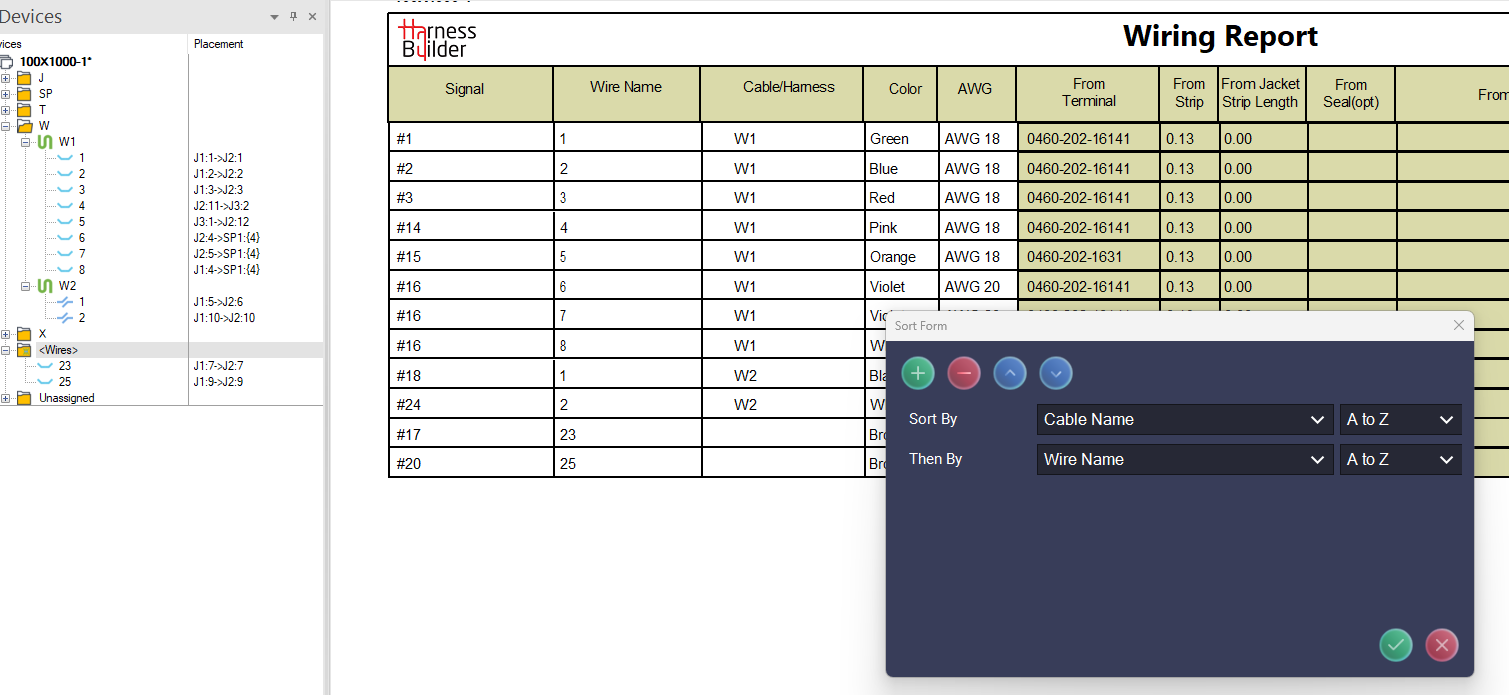Close the Devices panel
This screenshot has height=695, width=1509.
point(312,17)
